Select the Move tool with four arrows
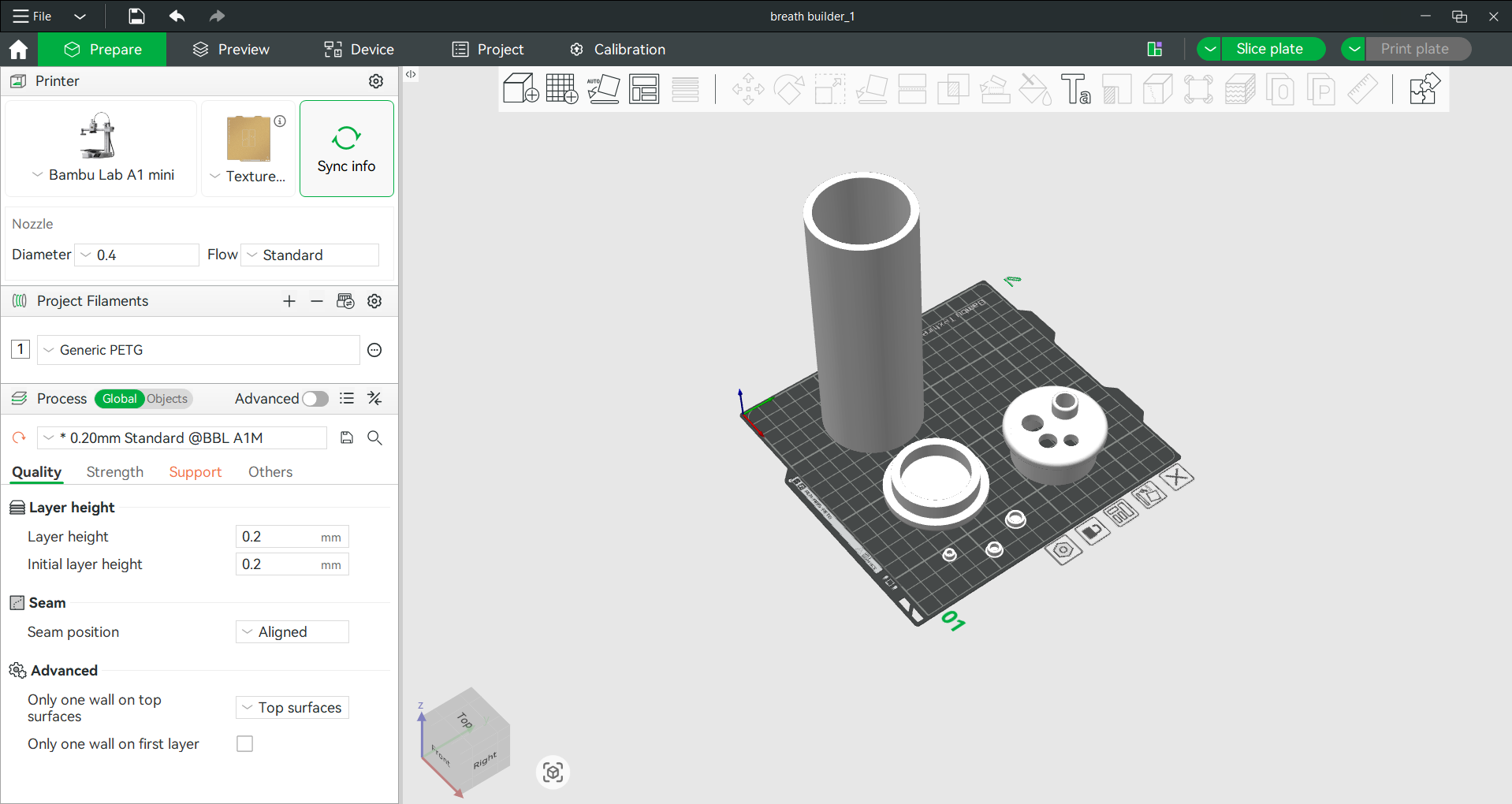Screen dimensions: 1512x804 point(748,89)
